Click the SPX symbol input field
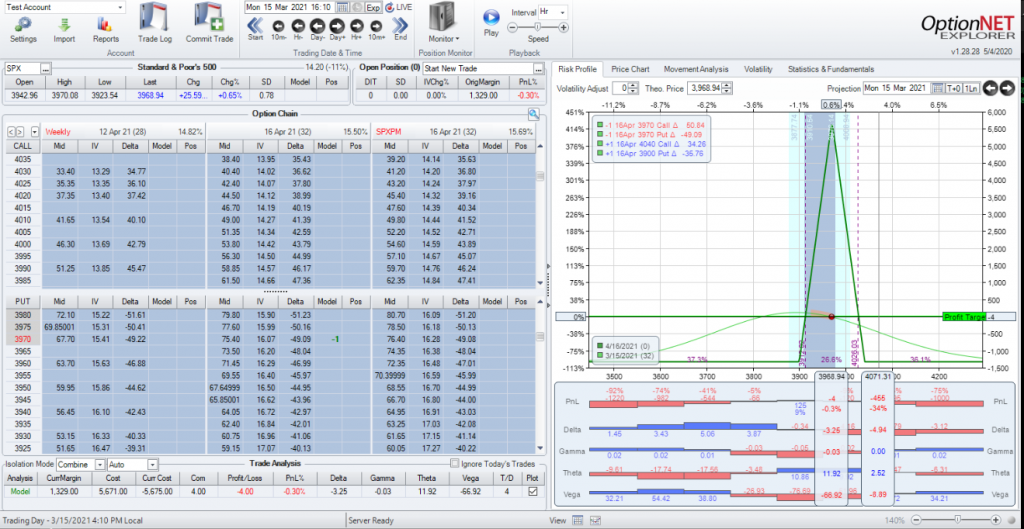Viewport: 1024px width, 529px height. tap(22, 68)
